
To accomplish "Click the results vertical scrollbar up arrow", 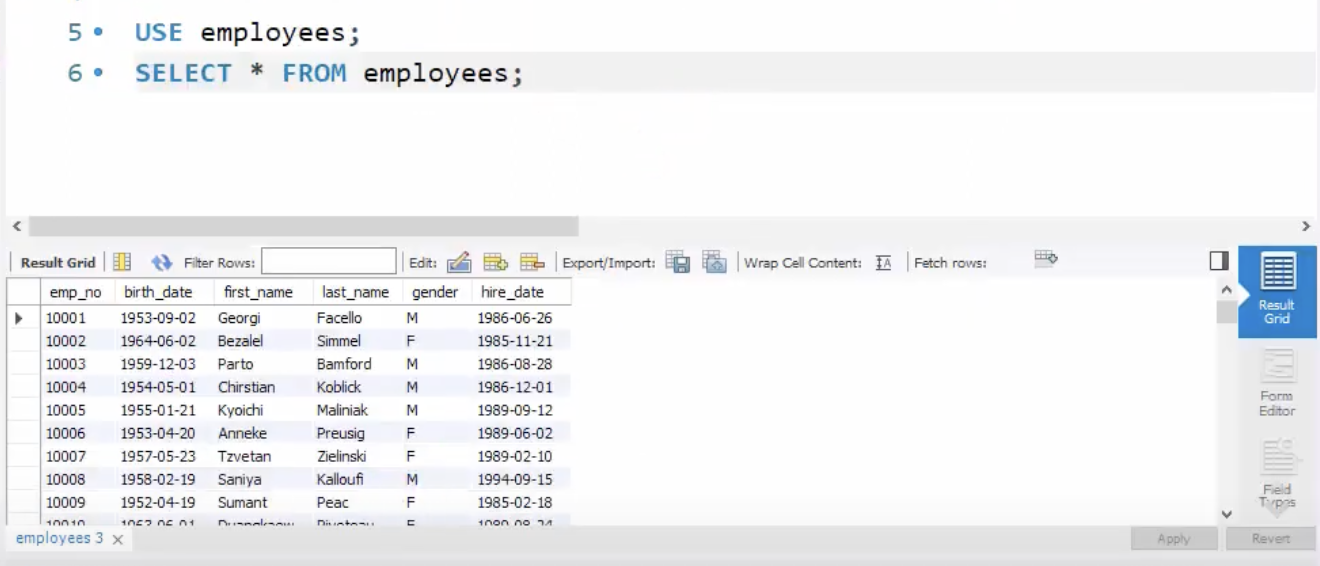I will (1227, 289).
